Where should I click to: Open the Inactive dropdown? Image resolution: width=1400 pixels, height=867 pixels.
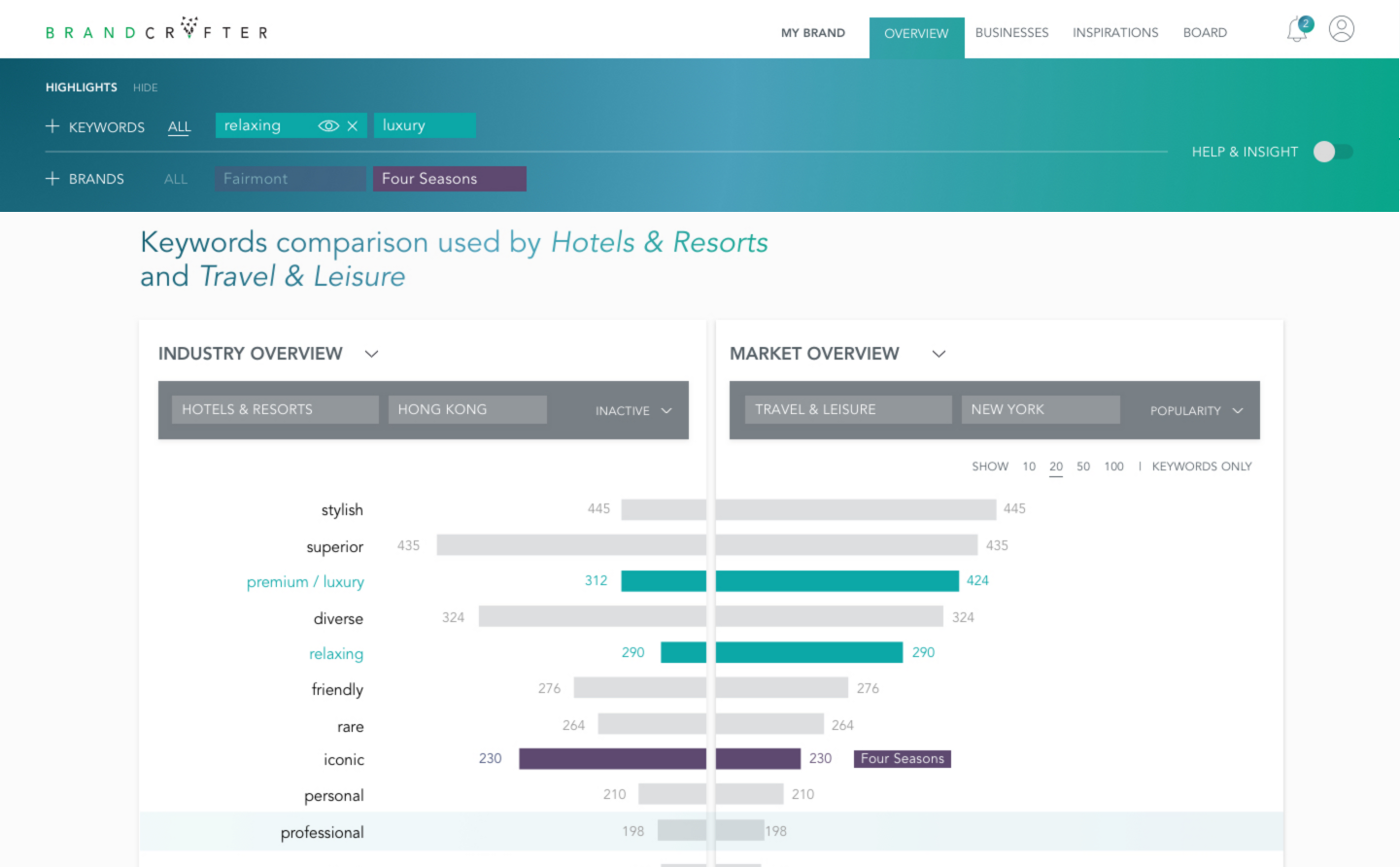(x=633, y=411)
